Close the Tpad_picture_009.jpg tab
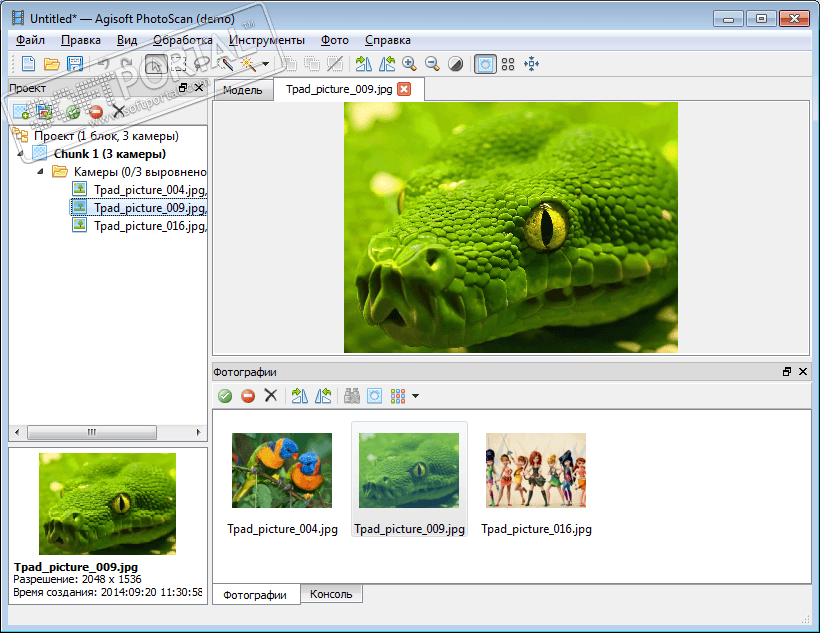820x633 pixels. coord(404,89)
